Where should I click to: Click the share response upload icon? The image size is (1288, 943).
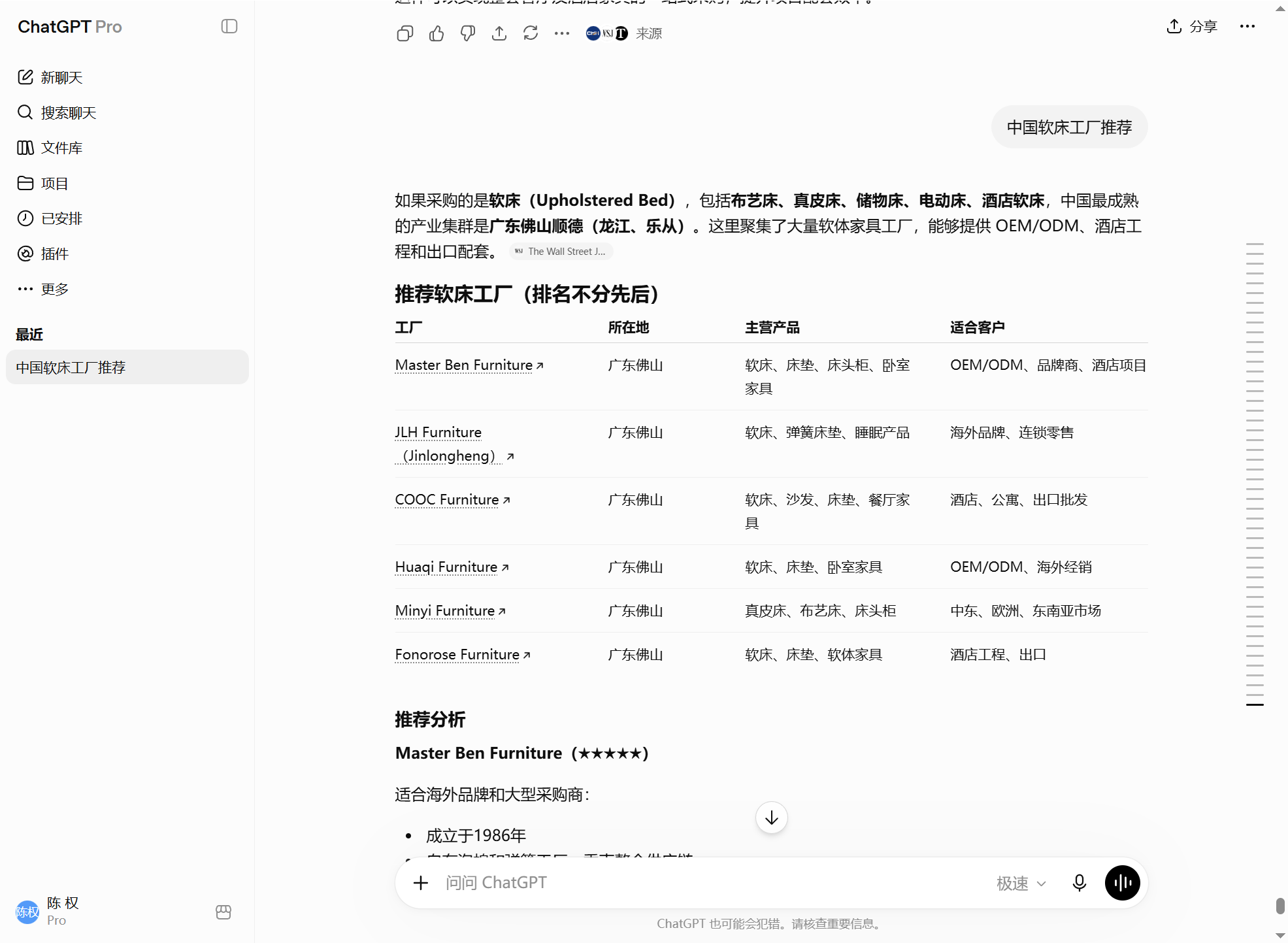click(x=499, y=33)
